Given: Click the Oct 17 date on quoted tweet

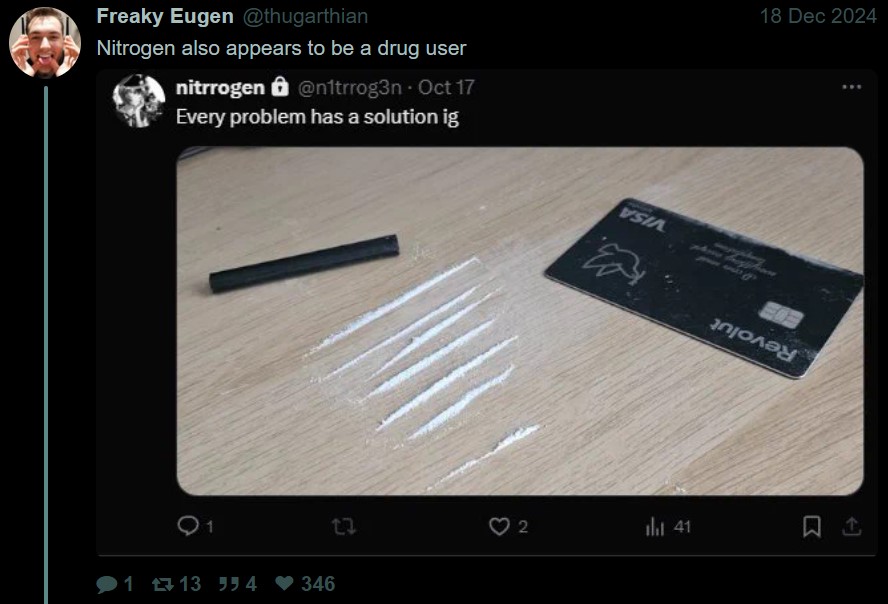Looking at the screenshot, I should 446,87.
